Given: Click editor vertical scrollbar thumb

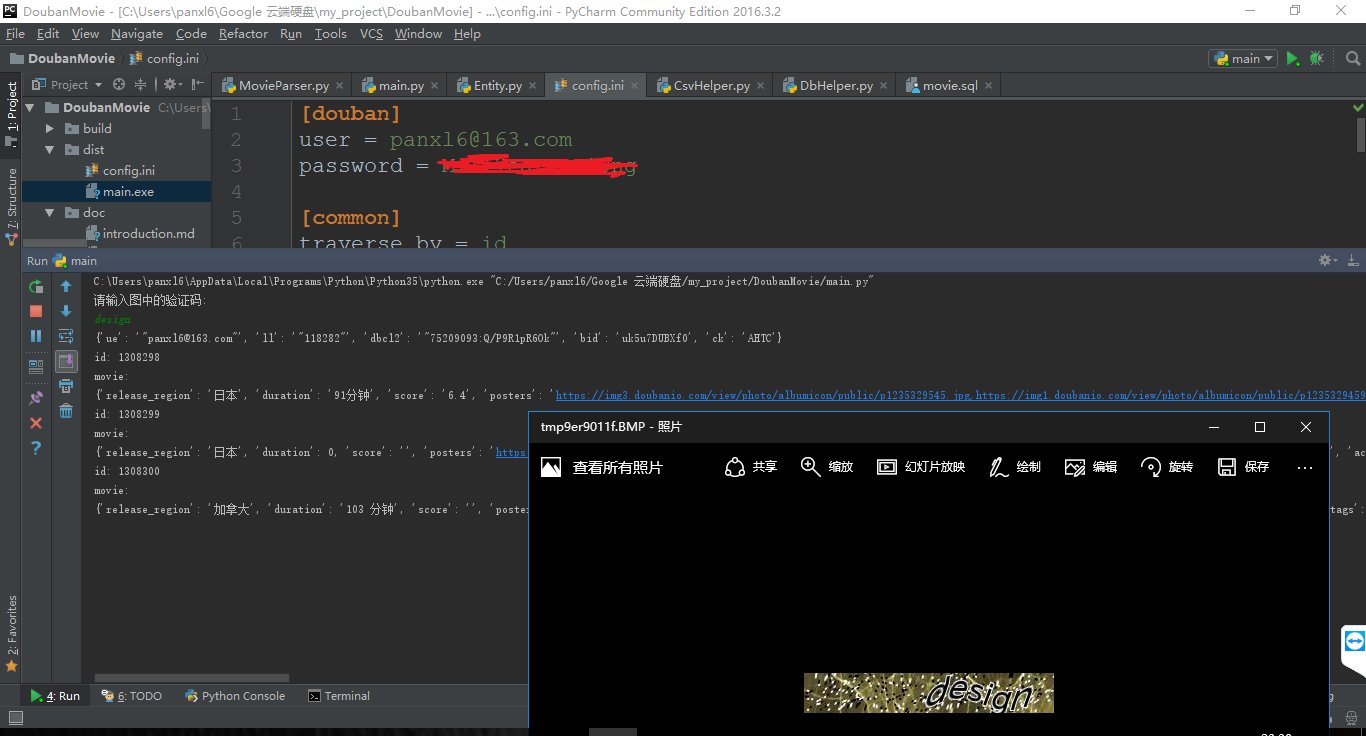Looking at the screenshot, I should tap(1360, 134).
